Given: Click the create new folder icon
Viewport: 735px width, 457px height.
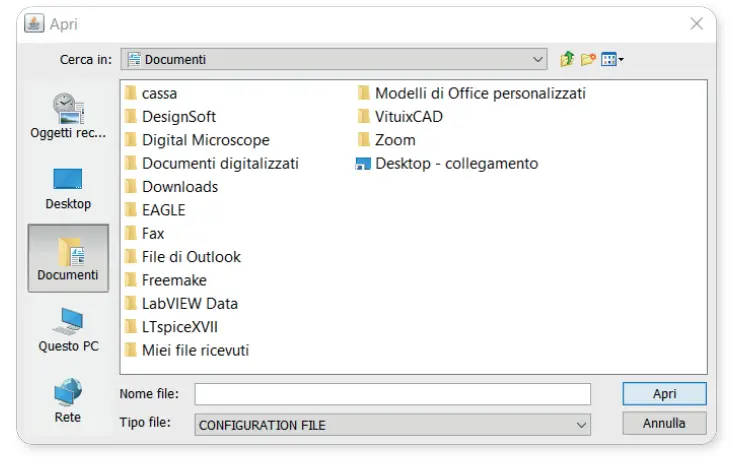Looking at the screenshot, I should pyautogui.click(x=588, y=59).
